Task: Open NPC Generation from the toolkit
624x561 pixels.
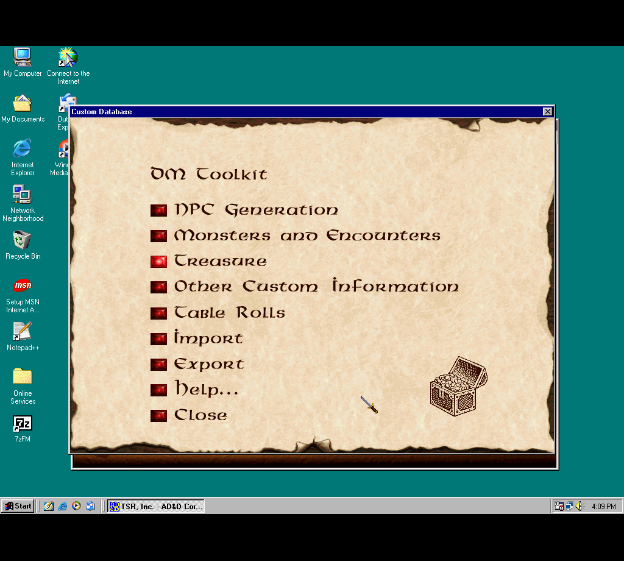Action: tap(255, 210)
